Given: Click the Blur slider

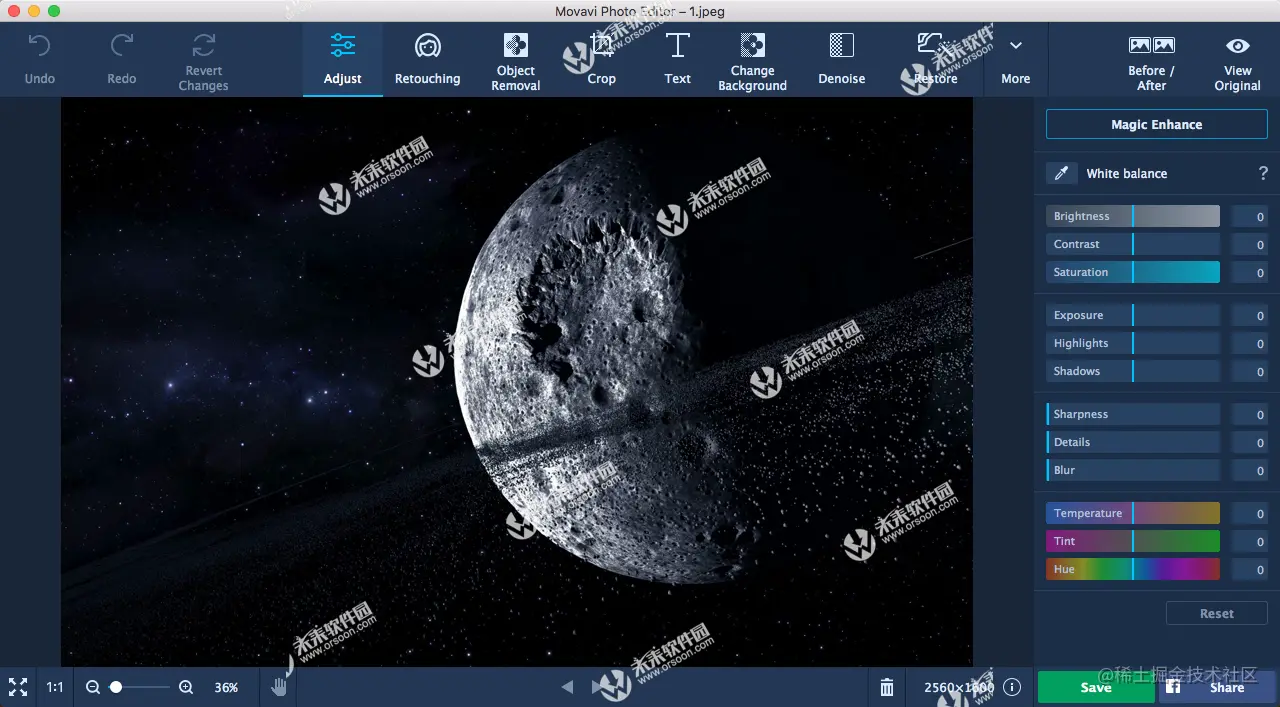Looking at the screenshot, I should pyautogui.click(x=1133, y=470).
